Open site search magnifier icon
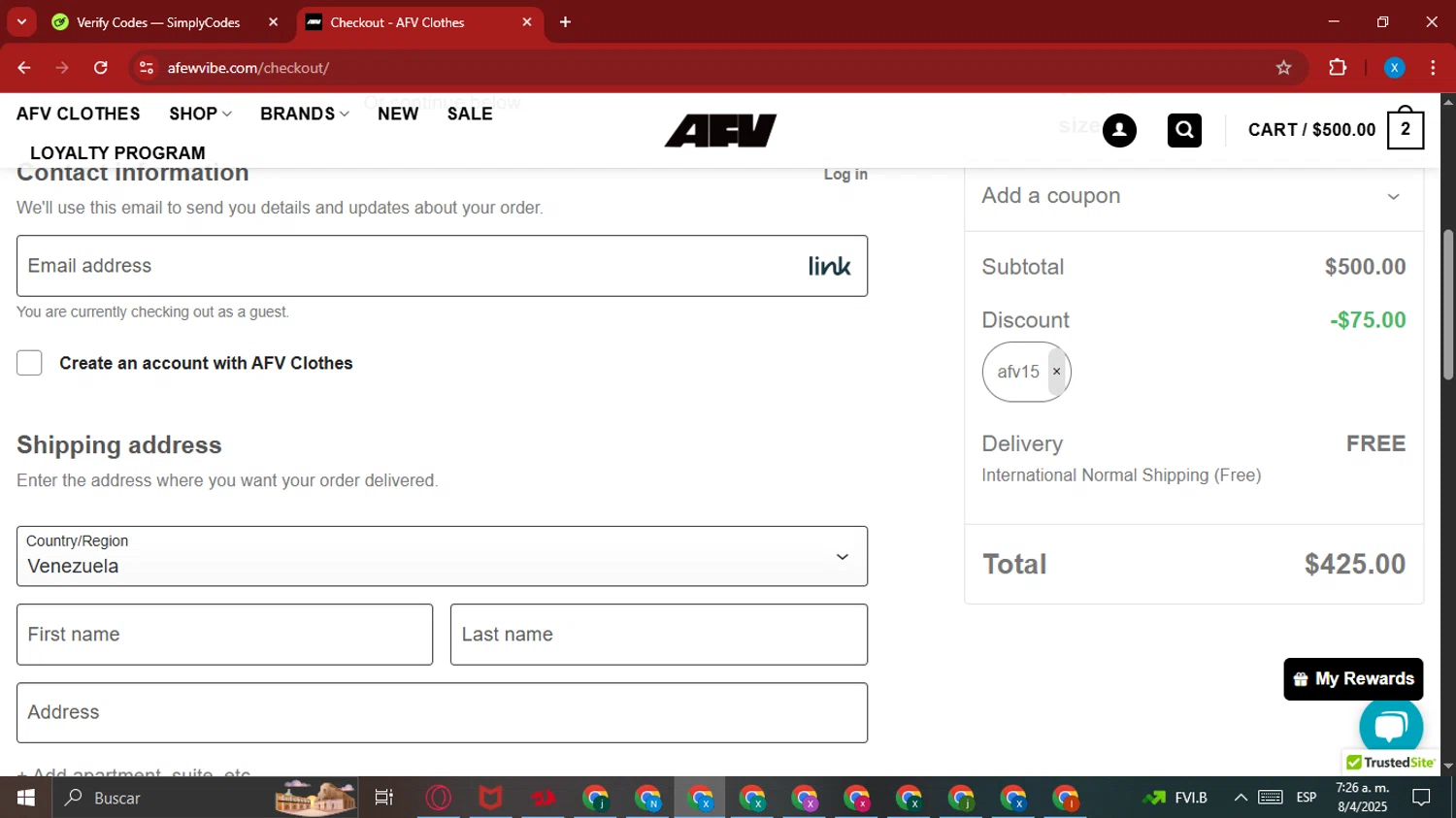 point(1184,130)
